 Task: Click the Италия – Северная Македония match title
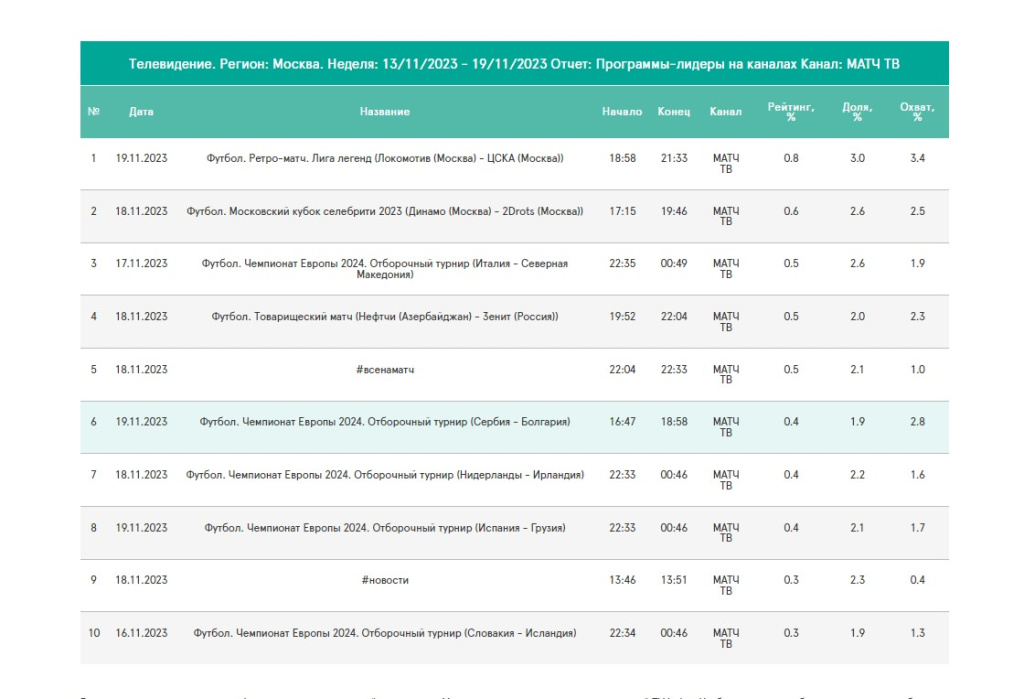point(385,268)
